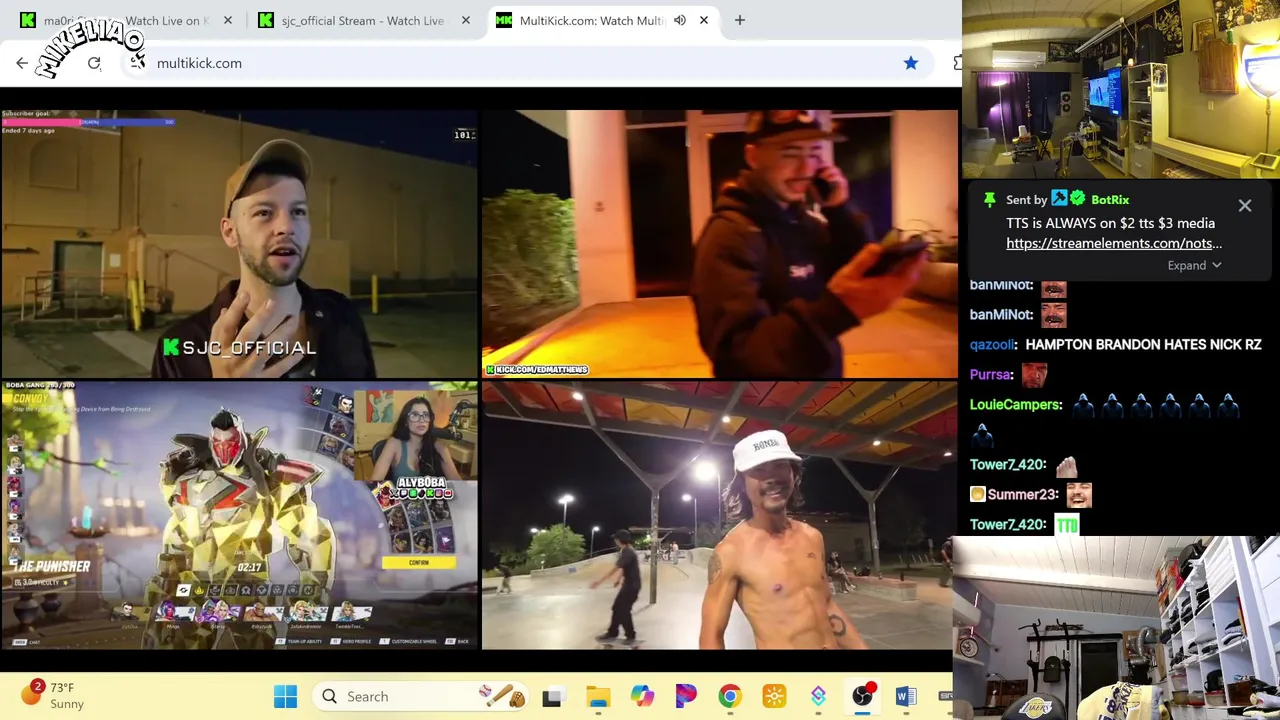Click the pin icon on pinned message
1280x720 pixels.
989,200
